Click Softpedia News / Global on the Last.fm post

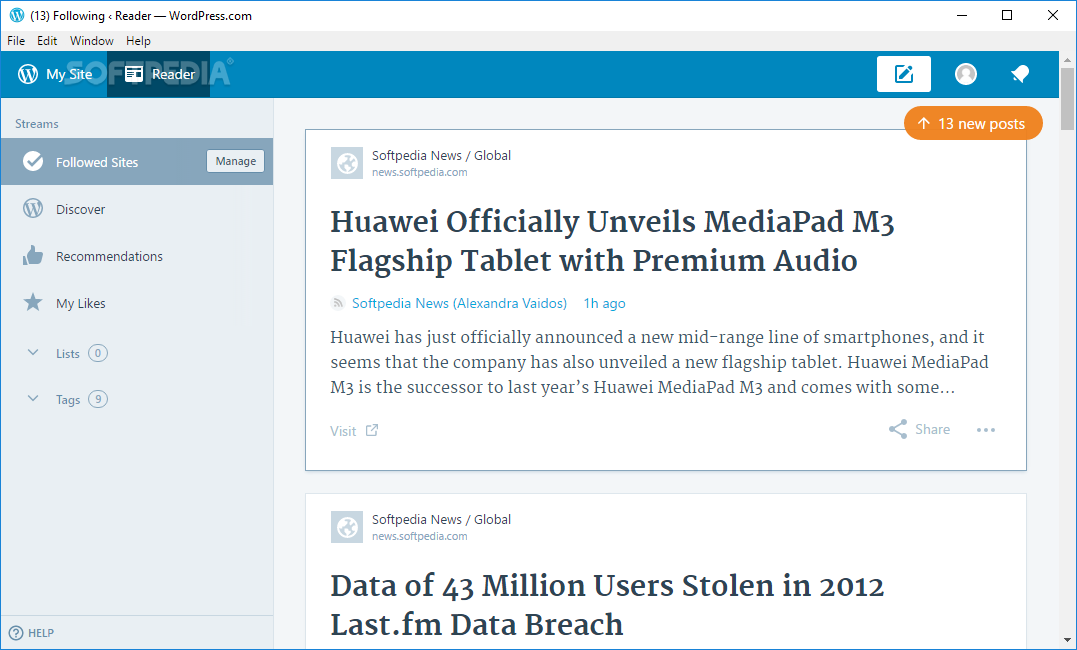coord(441,519)
